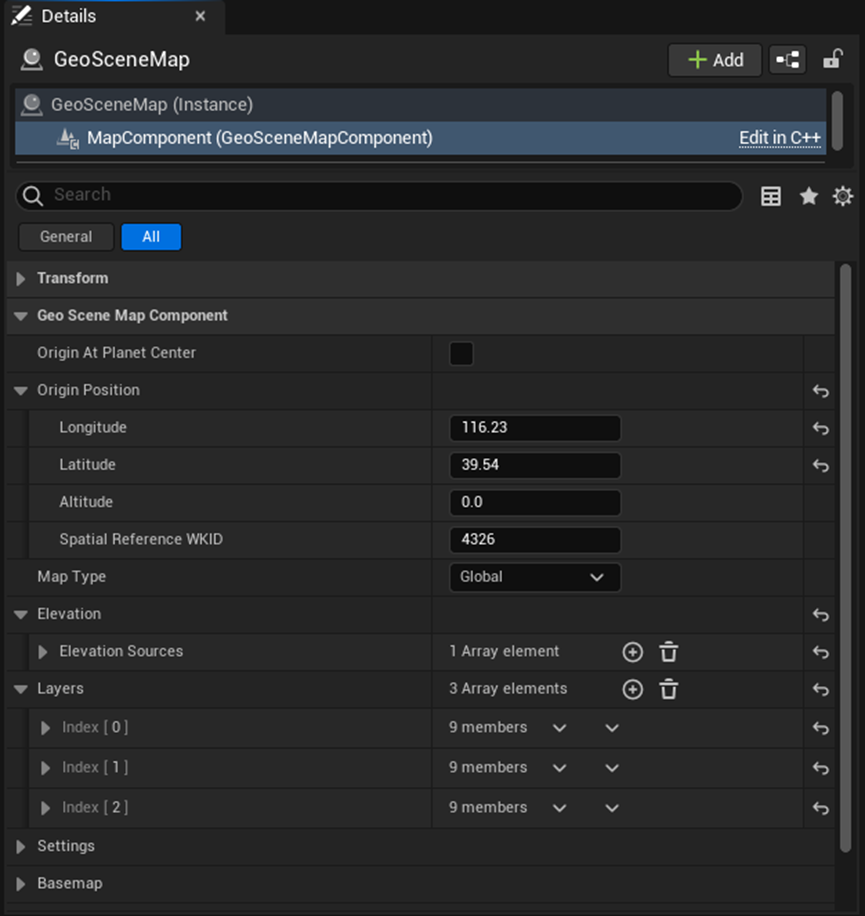
Task: Empty the Layers array with trash icon
Action: (669, 689)
